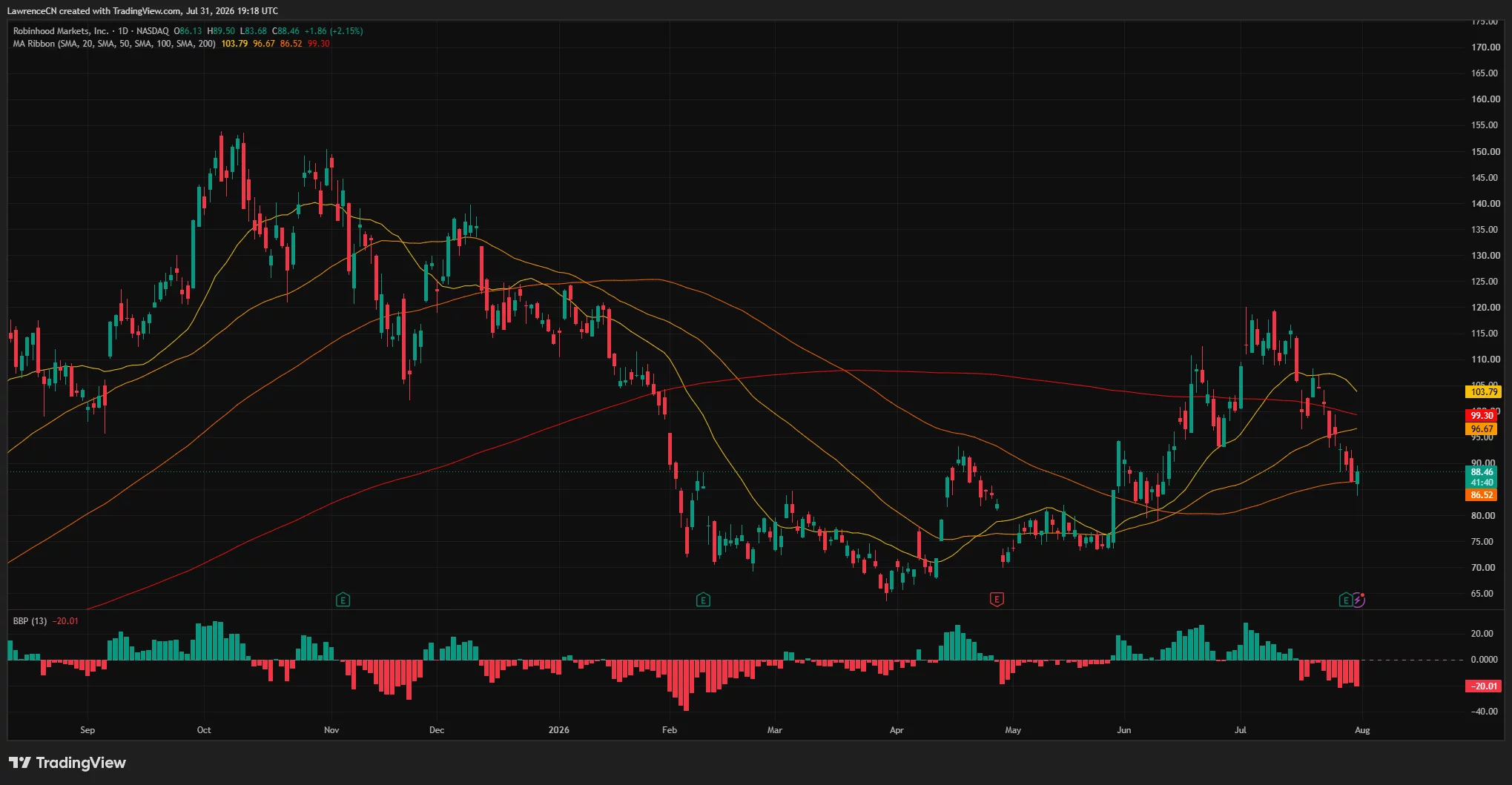Image resolution: width=1512 pixels, height=785 pixels.
Task: Click the Feb label on time axis
Action: [x=670, y=730]
